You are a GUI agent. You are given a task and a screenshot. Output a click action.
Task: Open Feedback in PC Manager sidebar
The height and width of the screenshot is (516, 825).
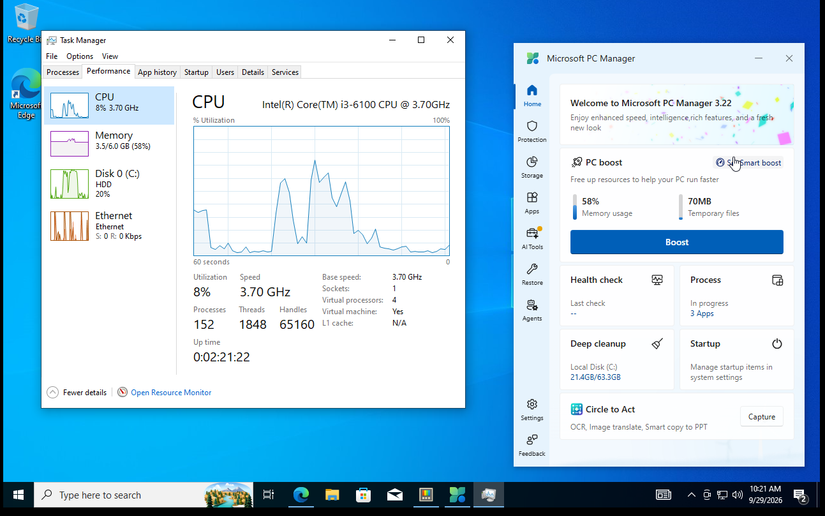[x=532, y=445]
